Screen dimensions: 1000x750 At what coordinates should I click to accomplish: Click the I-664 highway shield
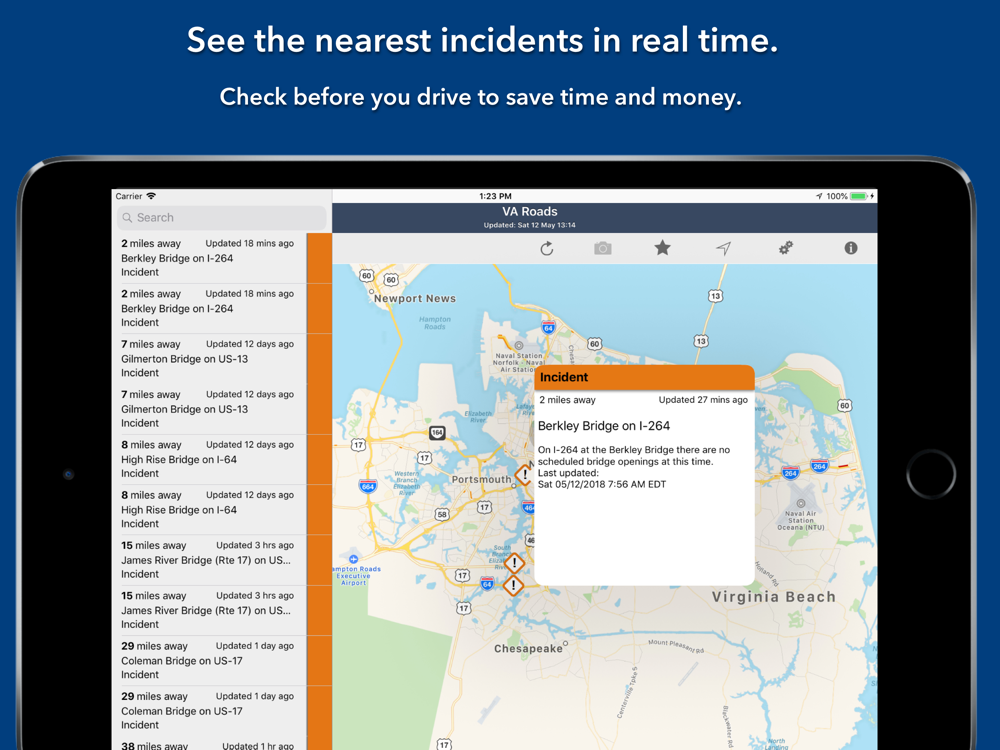click(x=367, y=486)
